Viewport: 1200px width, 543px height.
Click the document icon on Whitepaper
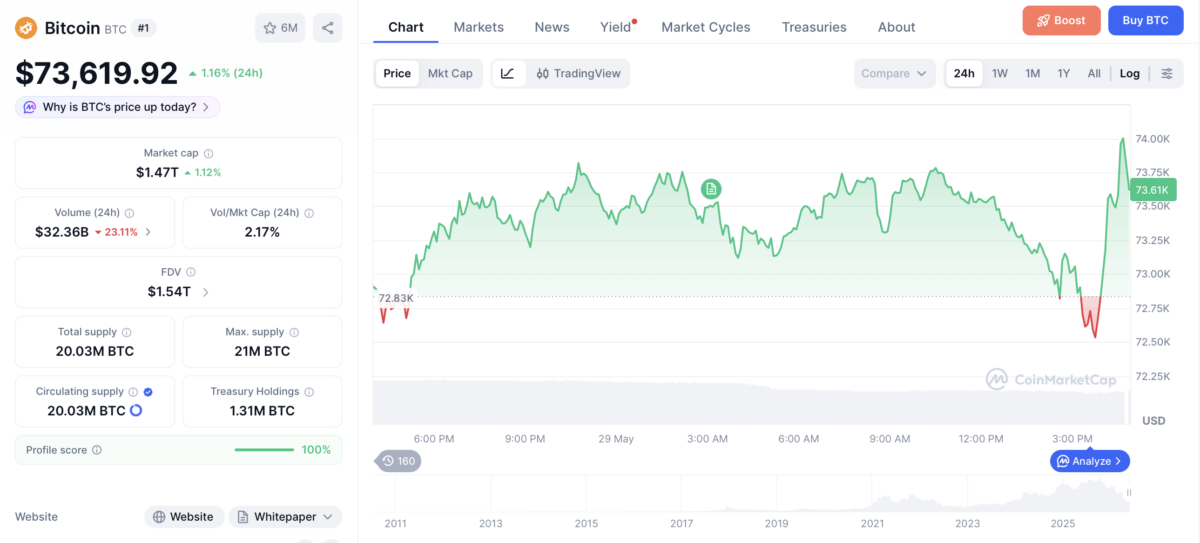(x=243, y=517)
